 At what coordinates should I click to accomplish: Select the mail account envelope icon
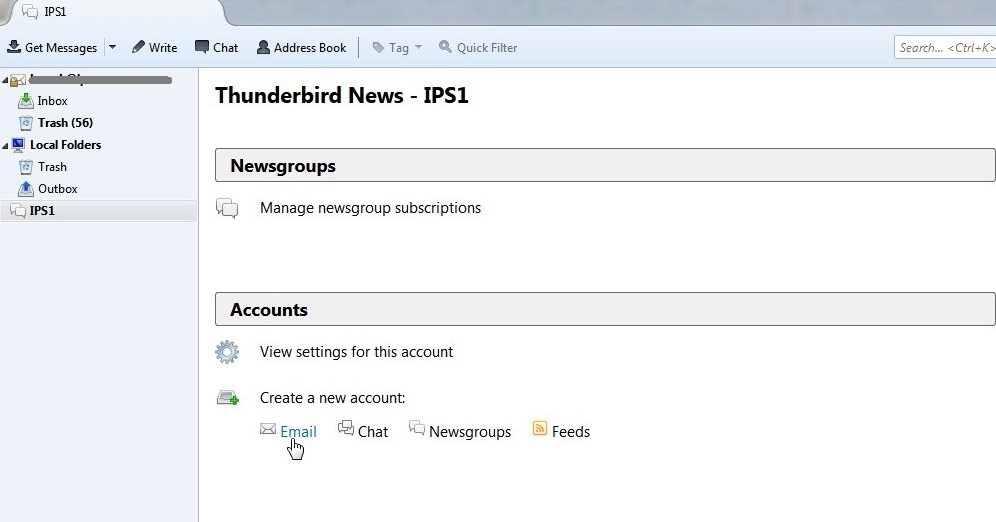[18, 80]
